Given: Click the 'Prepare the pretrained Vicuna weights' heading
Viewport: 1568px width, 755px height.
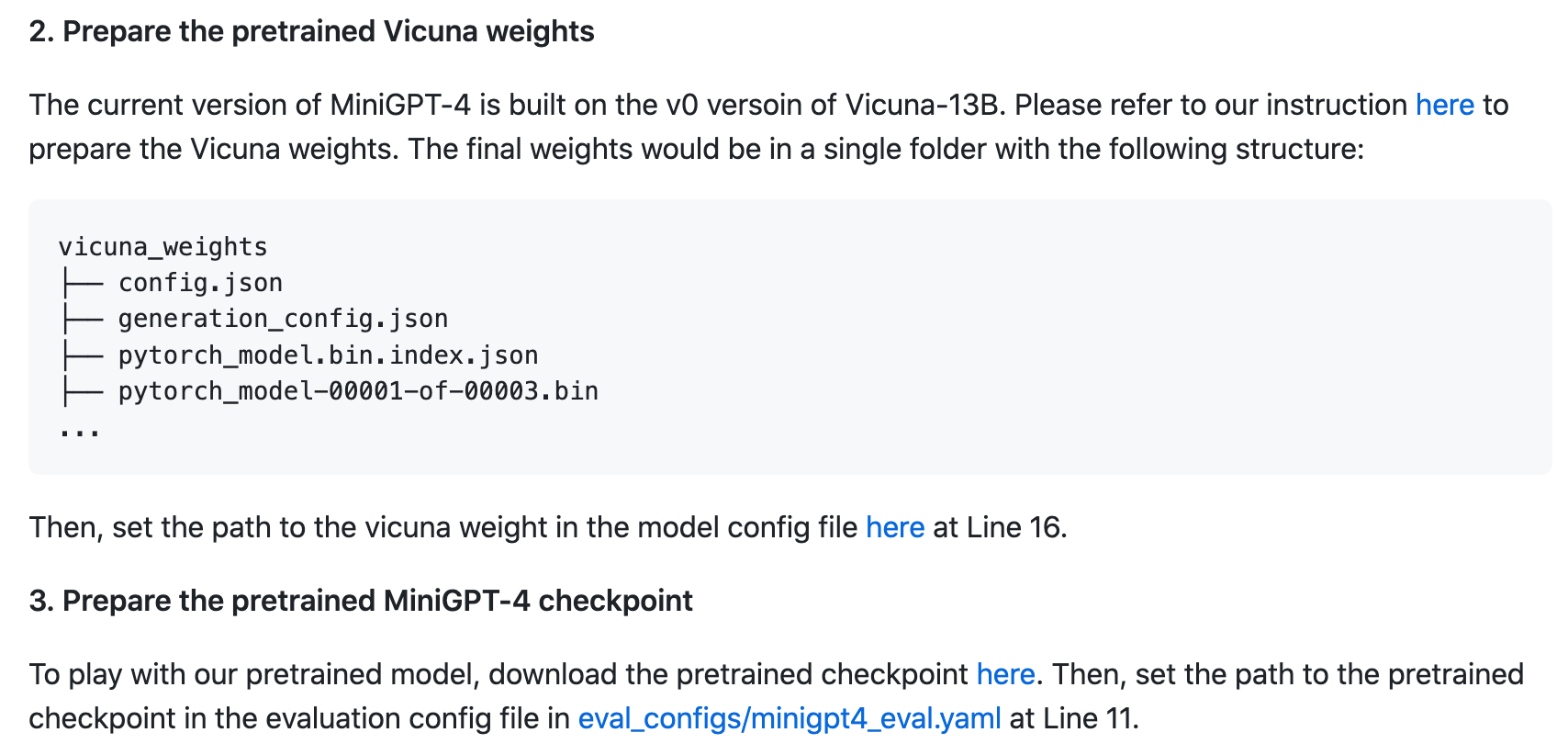Looking at the screenshot, I should click(x=311, y=31).
